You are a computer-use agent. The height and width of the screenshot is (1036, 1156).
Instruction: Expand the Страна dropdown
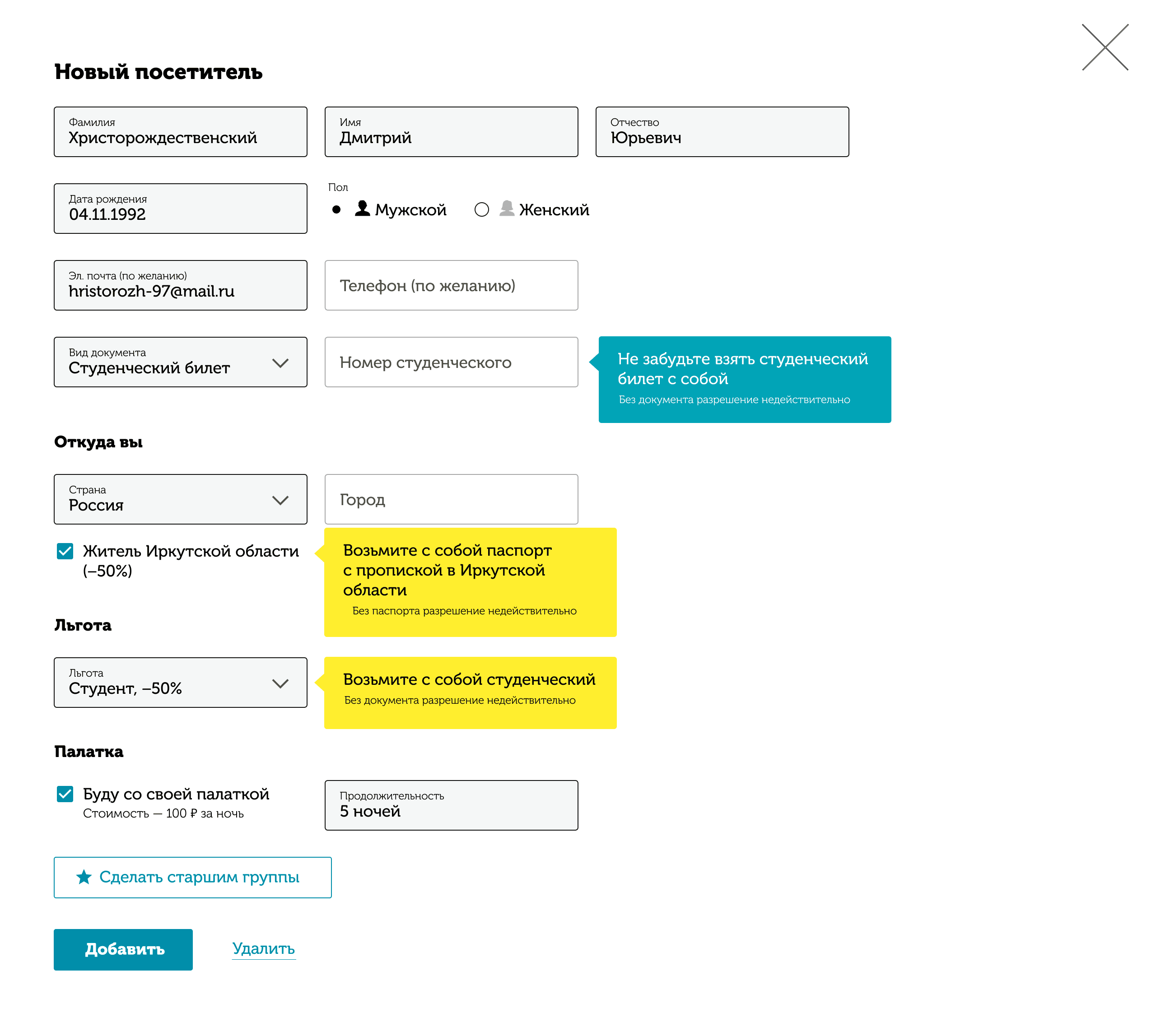(x=180, y=499)
